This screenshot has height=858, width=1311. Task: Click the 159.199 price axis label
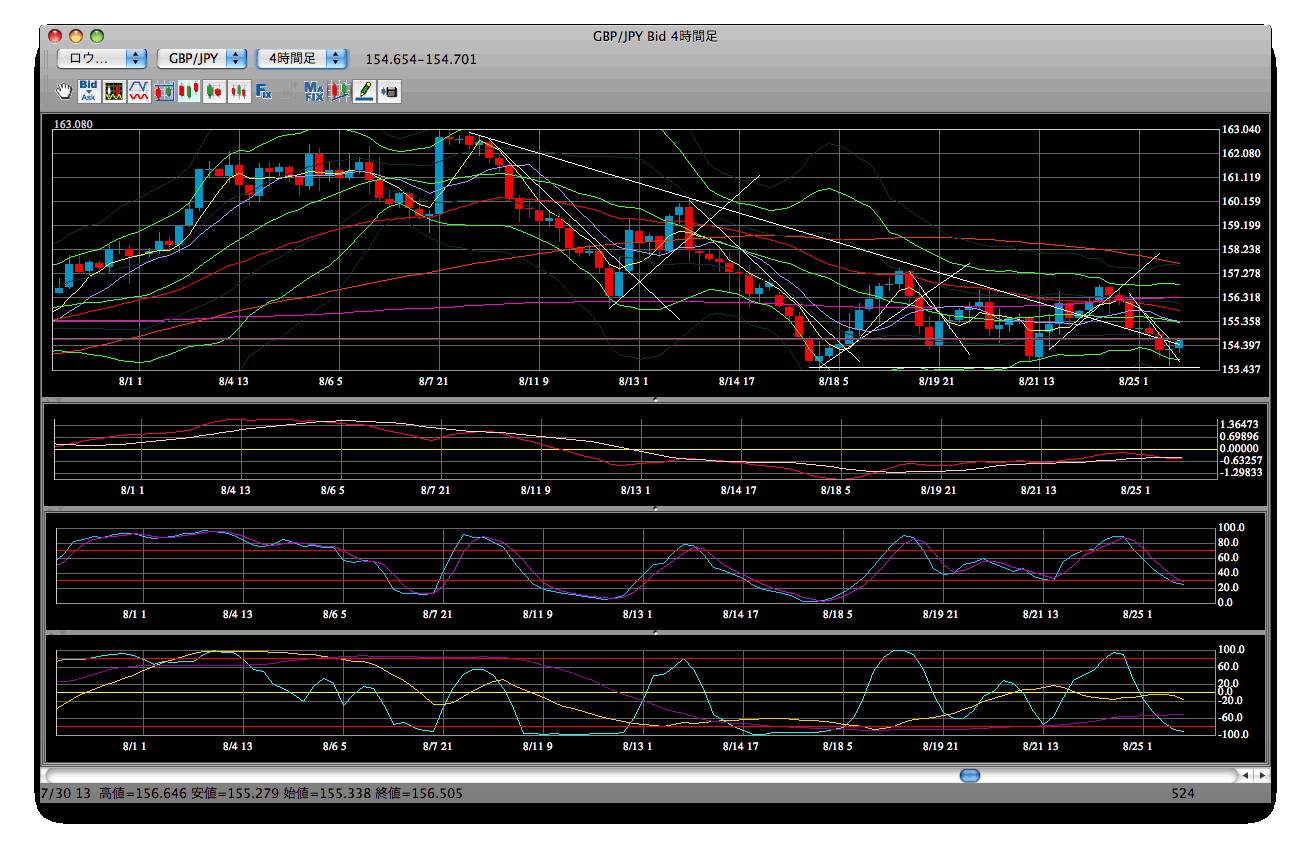click(x=1241, y=226)
